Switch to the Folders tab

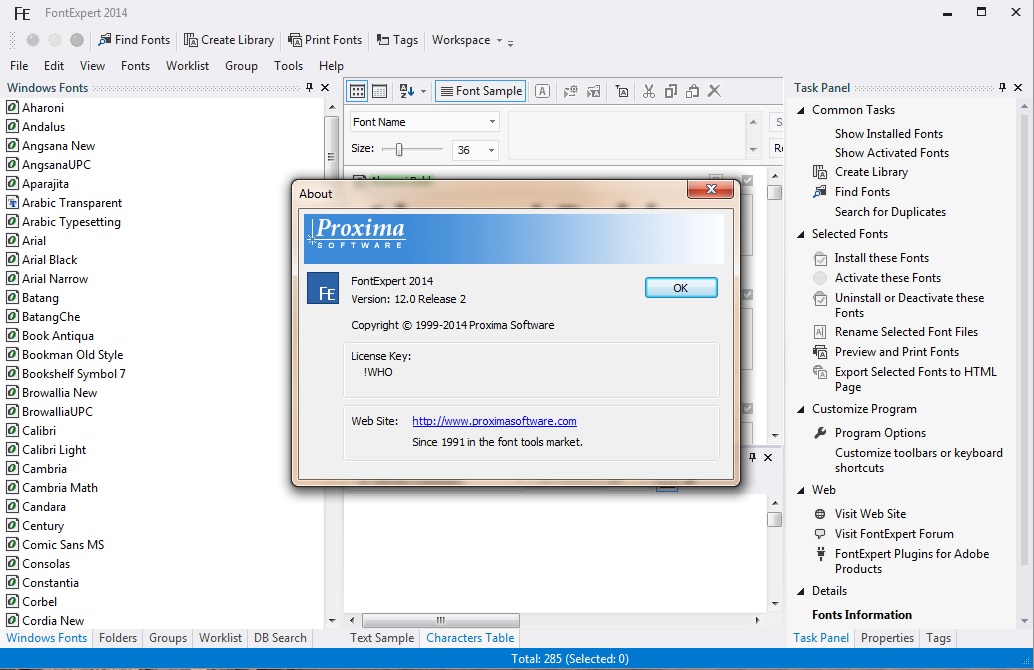(118, 638)
